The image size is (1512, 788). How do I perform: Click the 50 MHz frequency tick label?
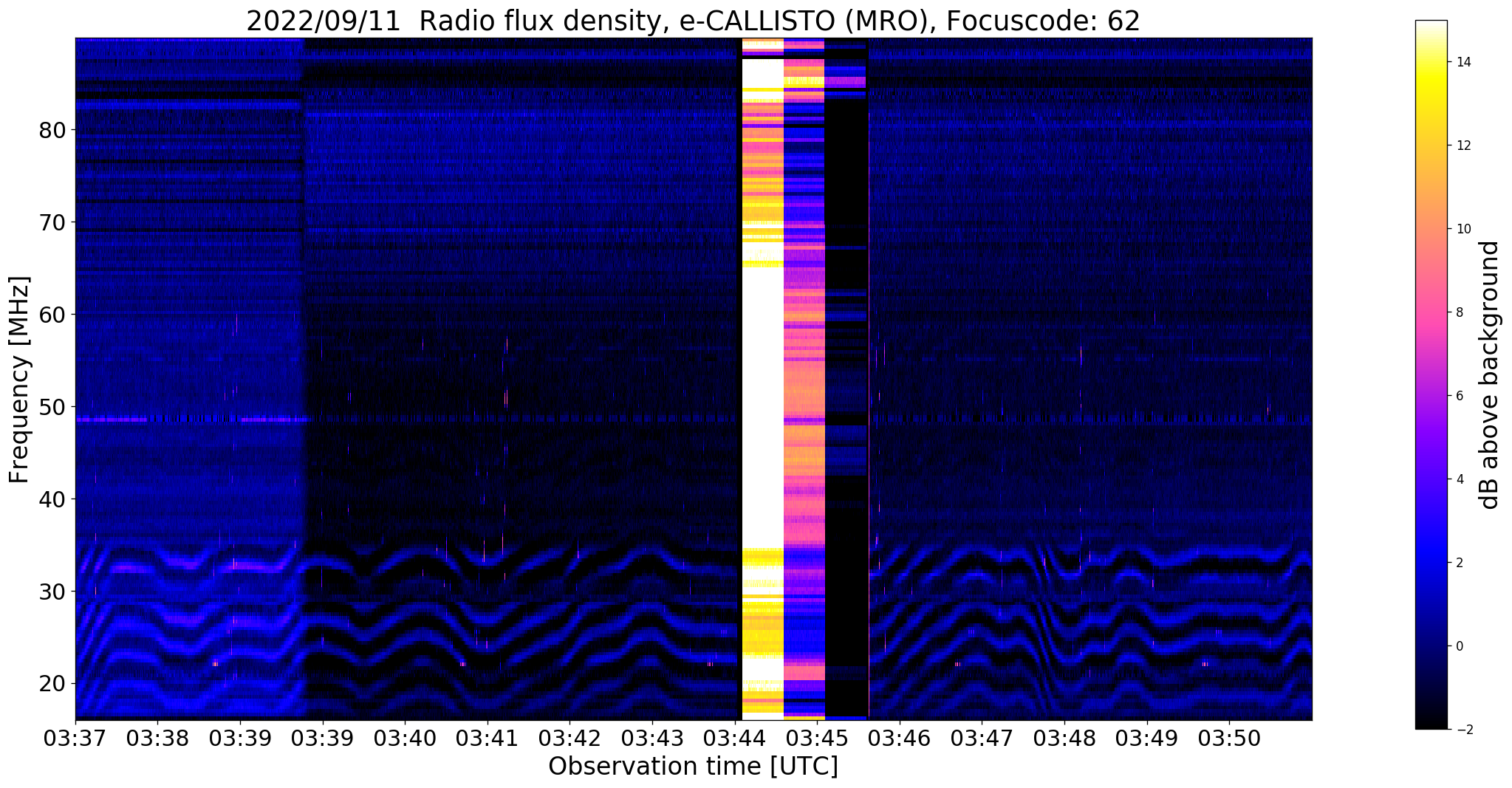point(52,407)
